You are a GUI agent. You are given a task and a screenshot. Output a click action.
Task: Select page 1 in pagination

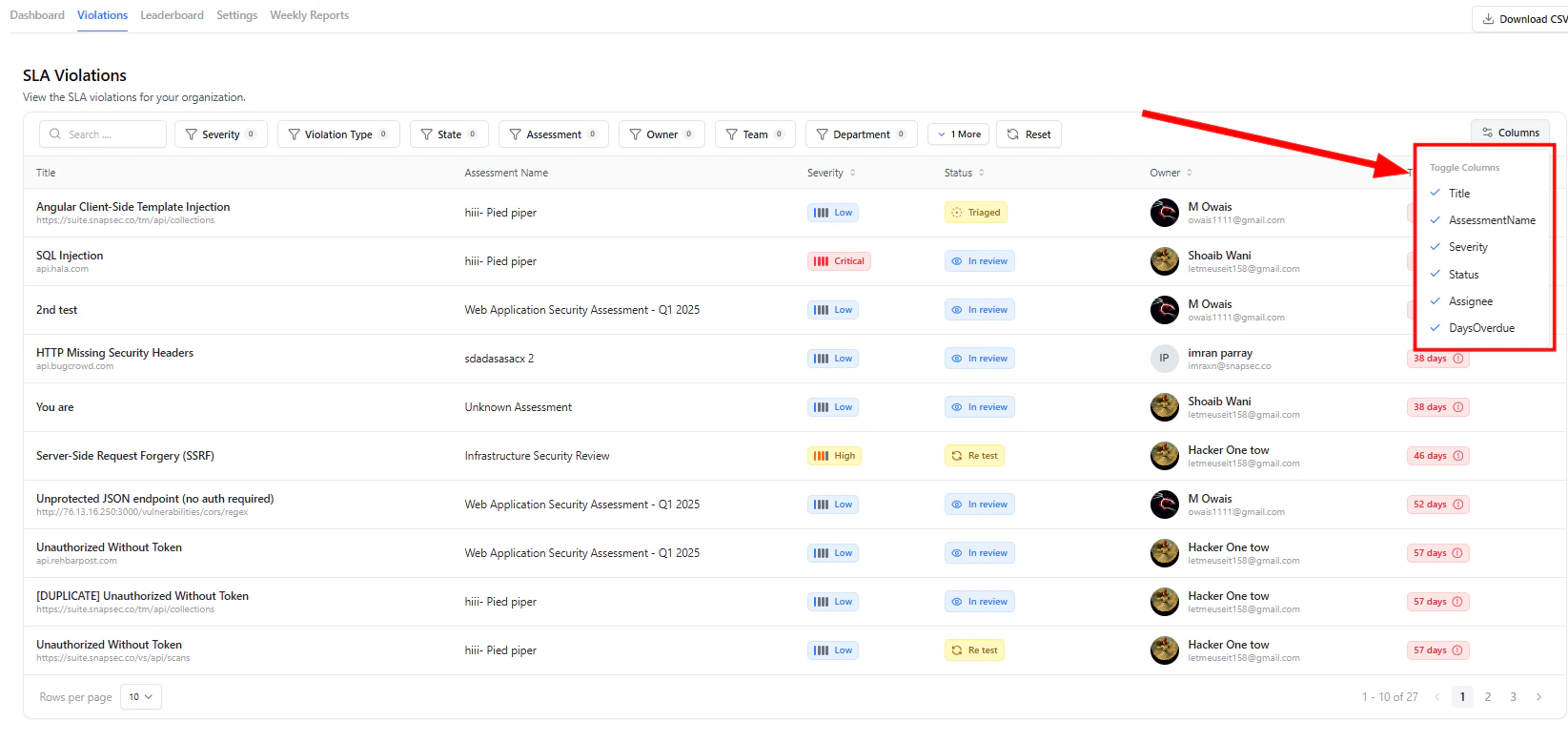pos(1463,697)
